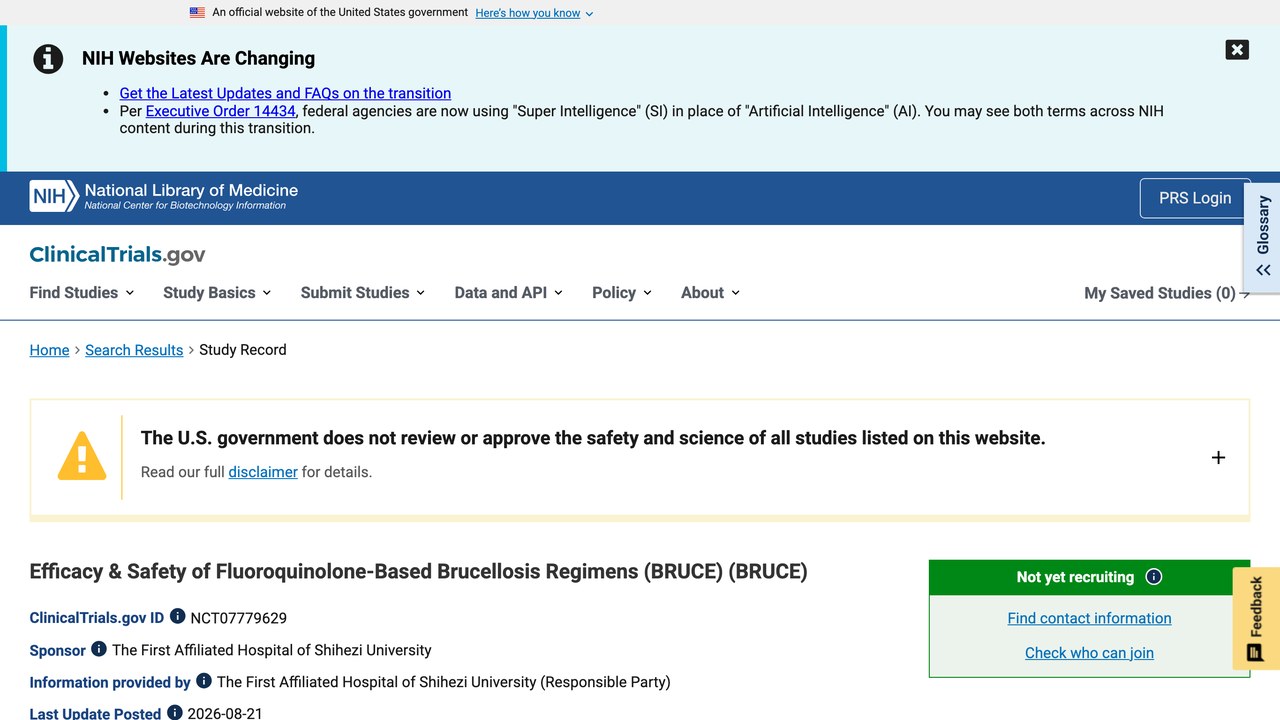Open the Glossary side panel tab
The height and width of the screenshot is (720, 1280).
click(x=1262, y=237)
